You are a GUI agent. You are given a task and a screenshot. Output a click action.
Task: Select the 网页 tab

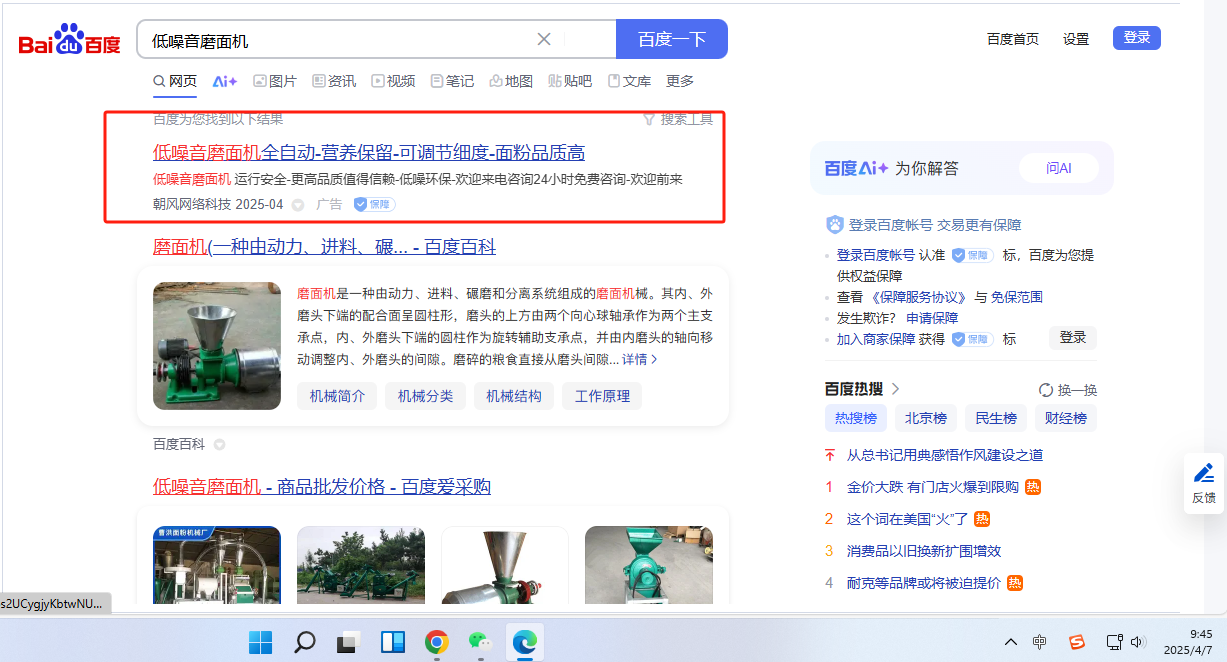tap(175, 81)
